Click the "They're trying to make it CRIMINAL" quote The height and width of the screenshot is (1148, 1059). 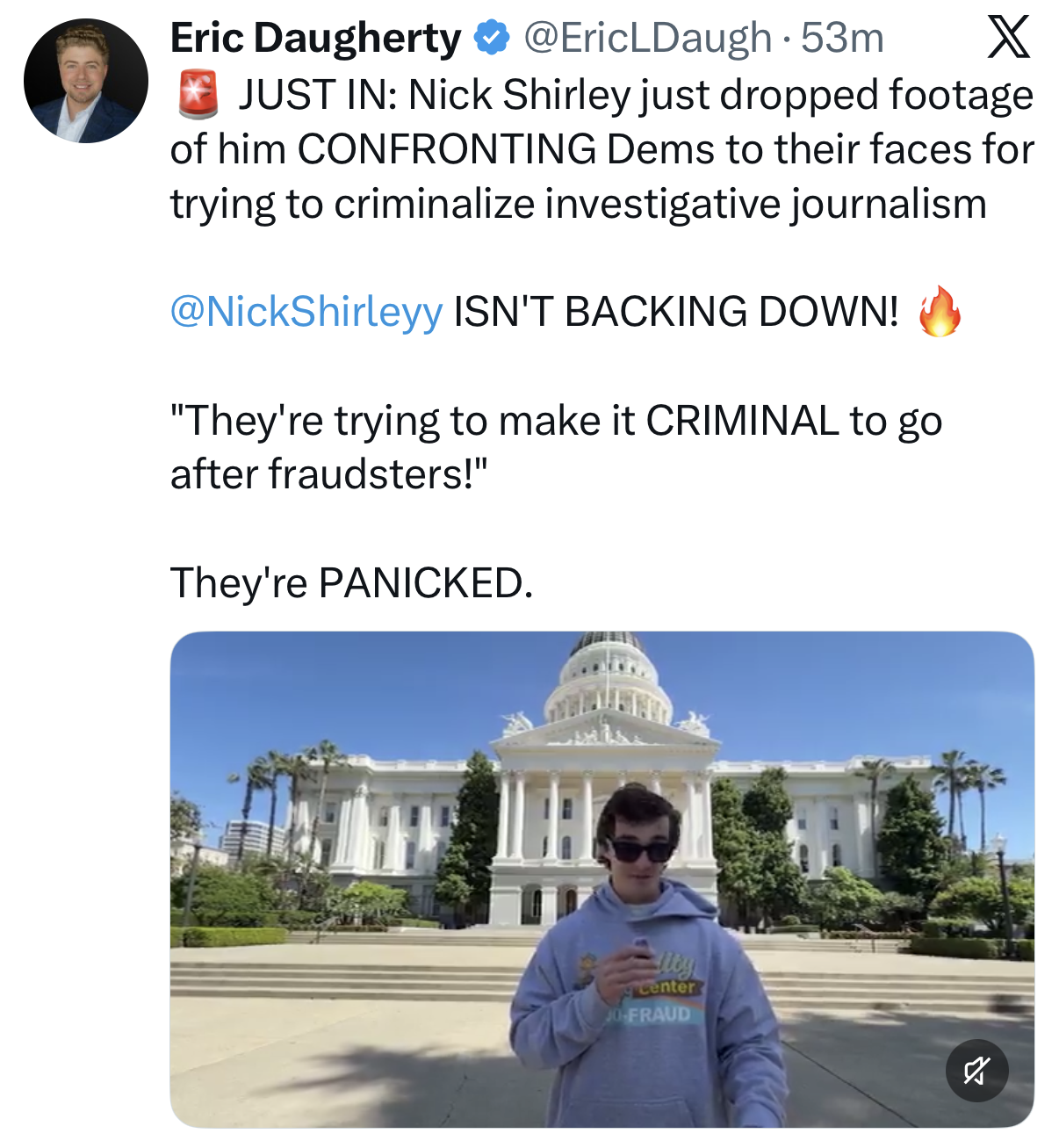pos(556,421)
